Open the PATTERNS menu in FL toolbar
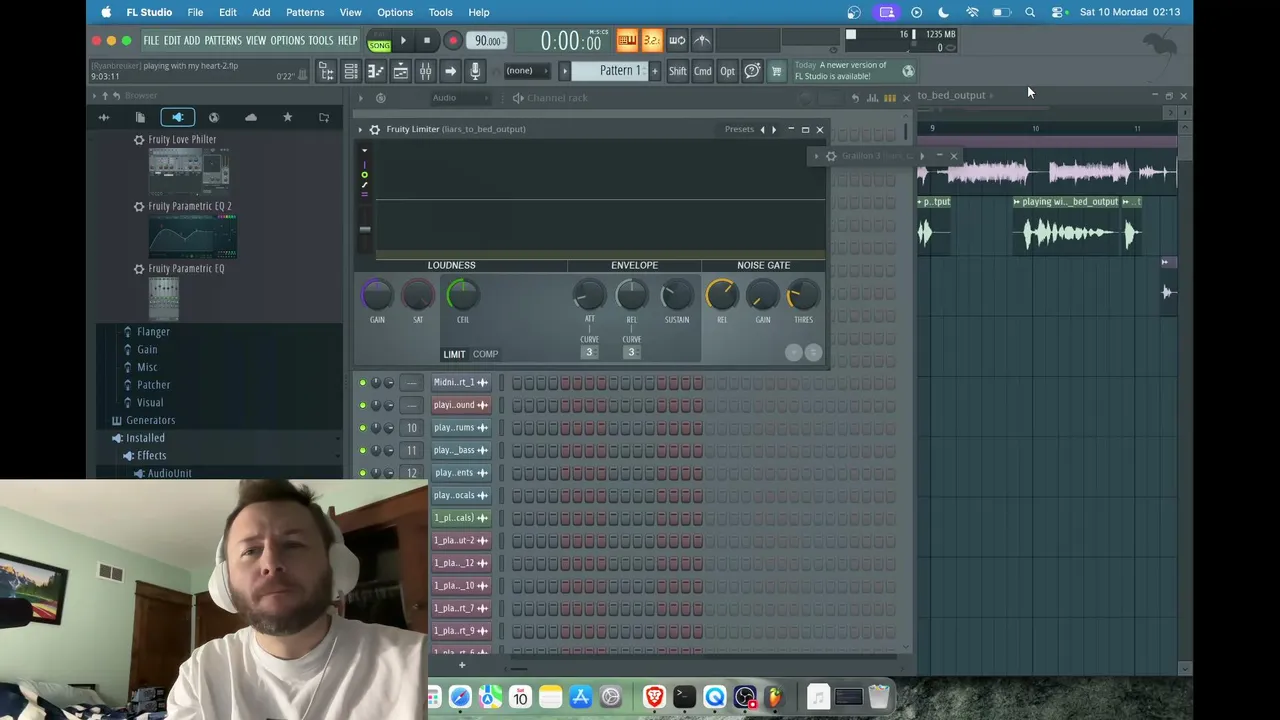 click(x=223, y=41)
